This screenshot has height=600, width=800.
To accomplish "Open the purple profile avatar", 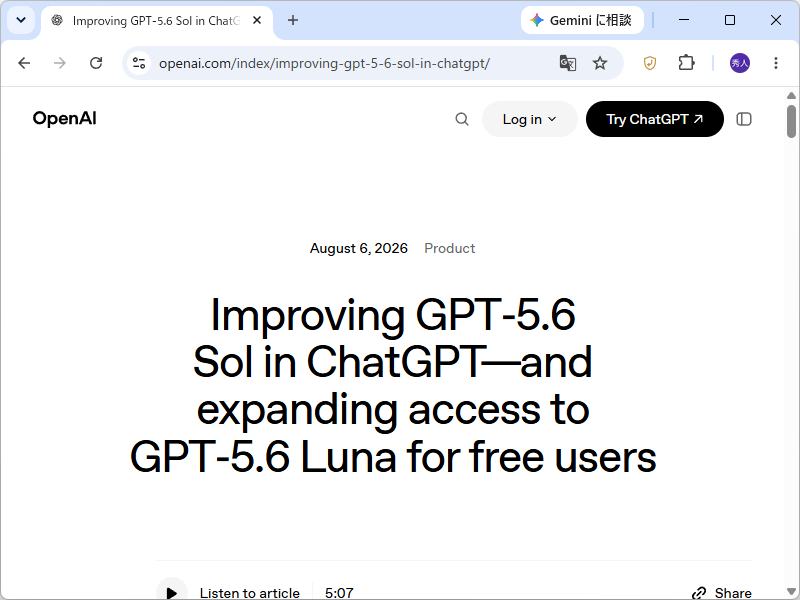I will [740, 63].
